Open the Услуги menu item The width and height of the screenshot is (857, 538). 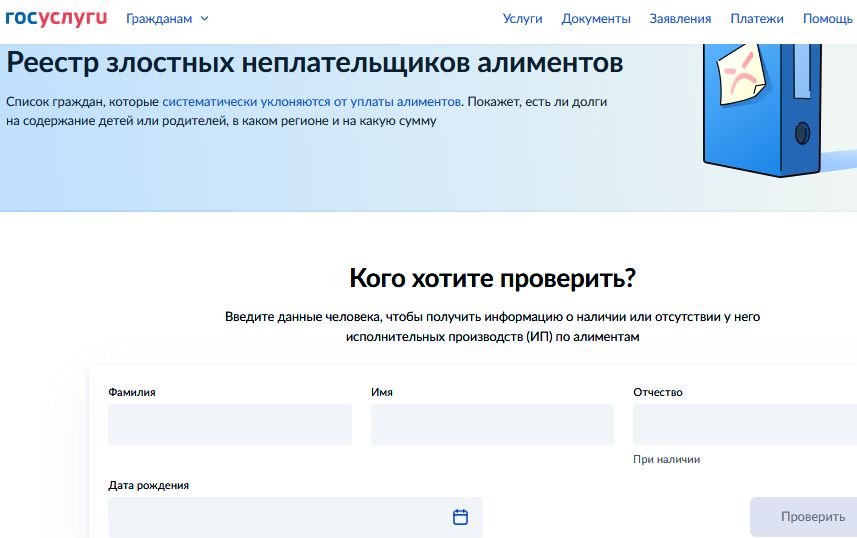[522, 18]
